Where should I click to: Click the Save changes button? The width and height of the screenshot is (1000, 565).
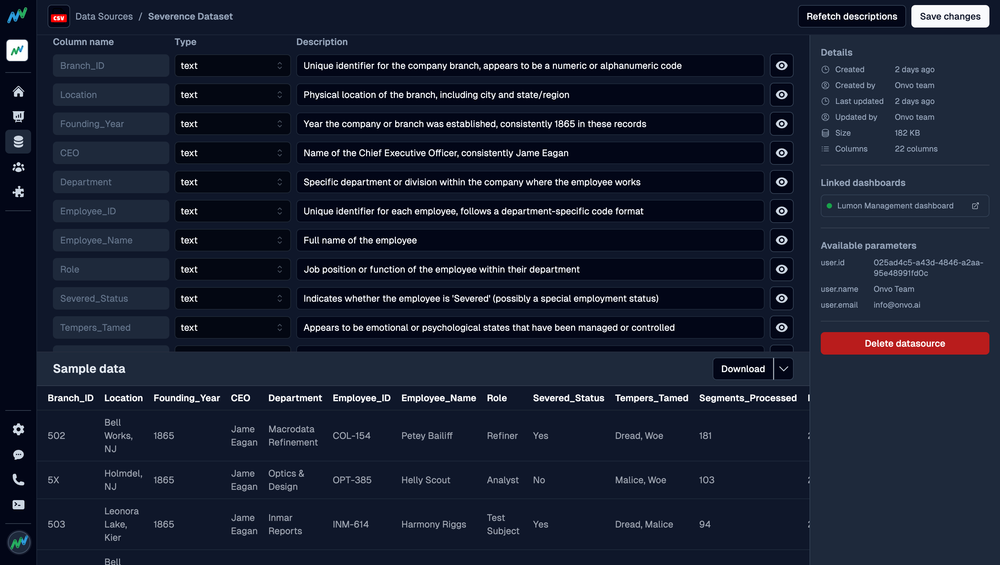click(x=949, y=17)
